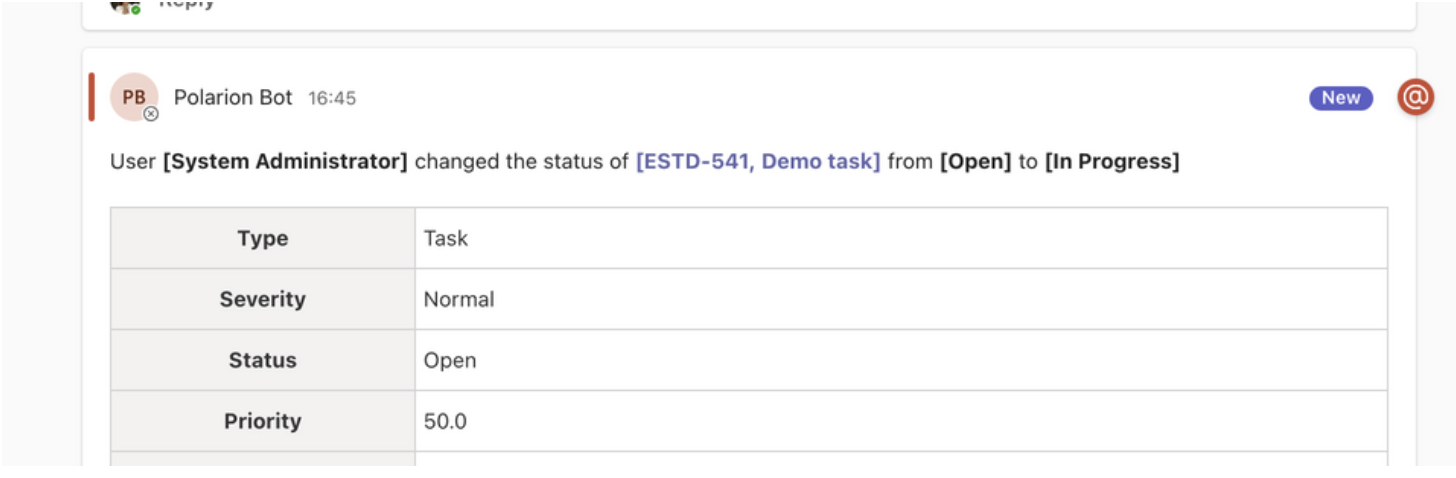
Task: Click the bot status badge on the PB avatar
Action: click(x=151, y=114)
